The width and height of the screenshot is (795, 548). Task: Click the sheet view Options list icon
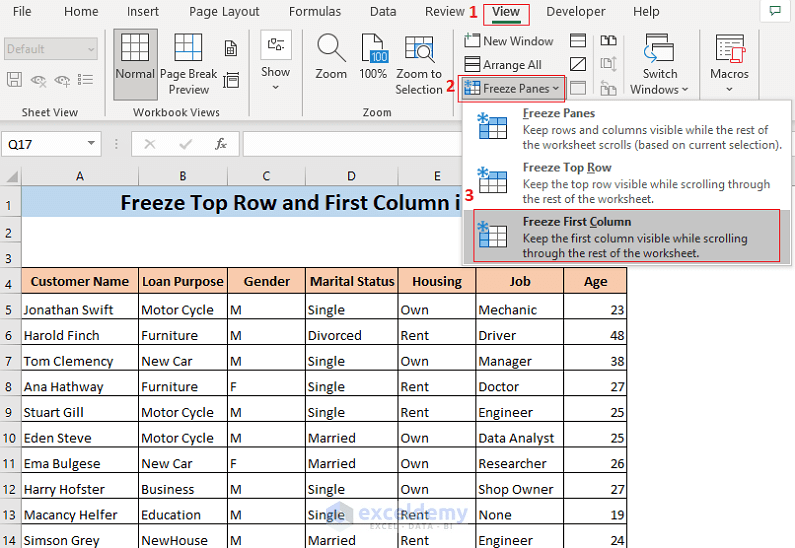pos(85,80)
